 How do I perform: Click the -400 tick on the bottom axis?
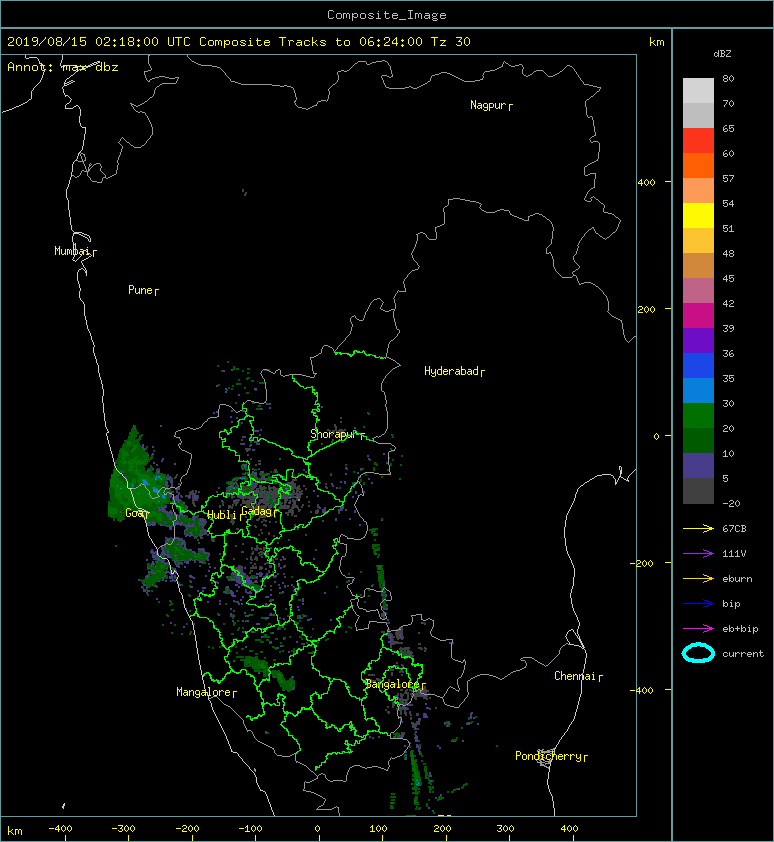click(60, 829)
